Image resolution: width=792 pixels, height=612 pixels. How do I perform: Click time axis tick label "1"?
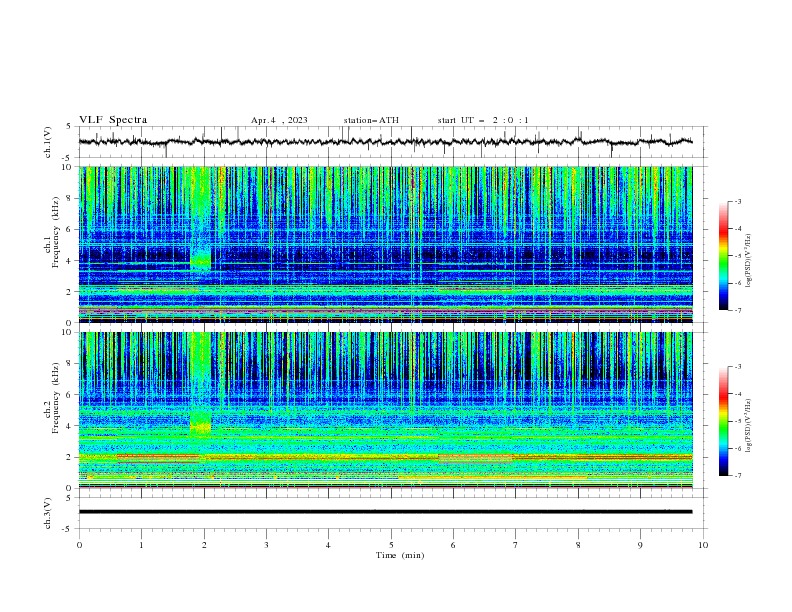click(141, 545)
